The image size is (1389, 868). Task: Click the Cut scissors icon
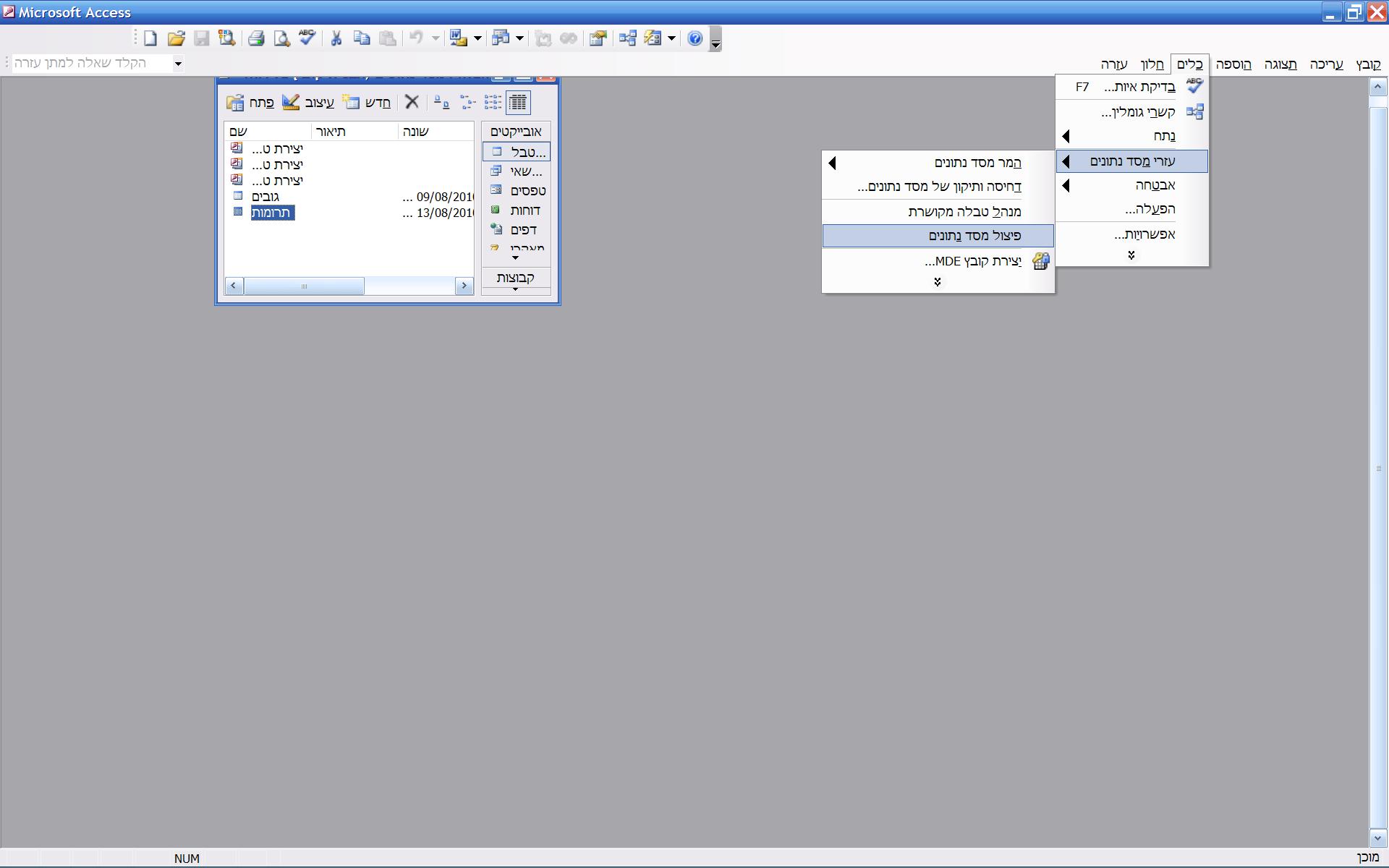point(336,38)
